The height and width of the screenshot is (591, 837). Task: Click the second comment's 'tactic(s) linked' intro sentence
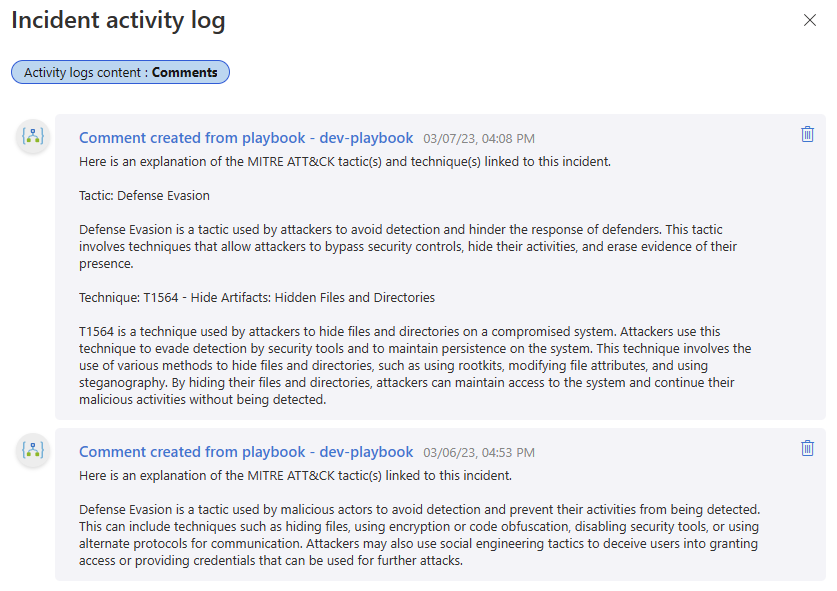[x=295, y=476]
